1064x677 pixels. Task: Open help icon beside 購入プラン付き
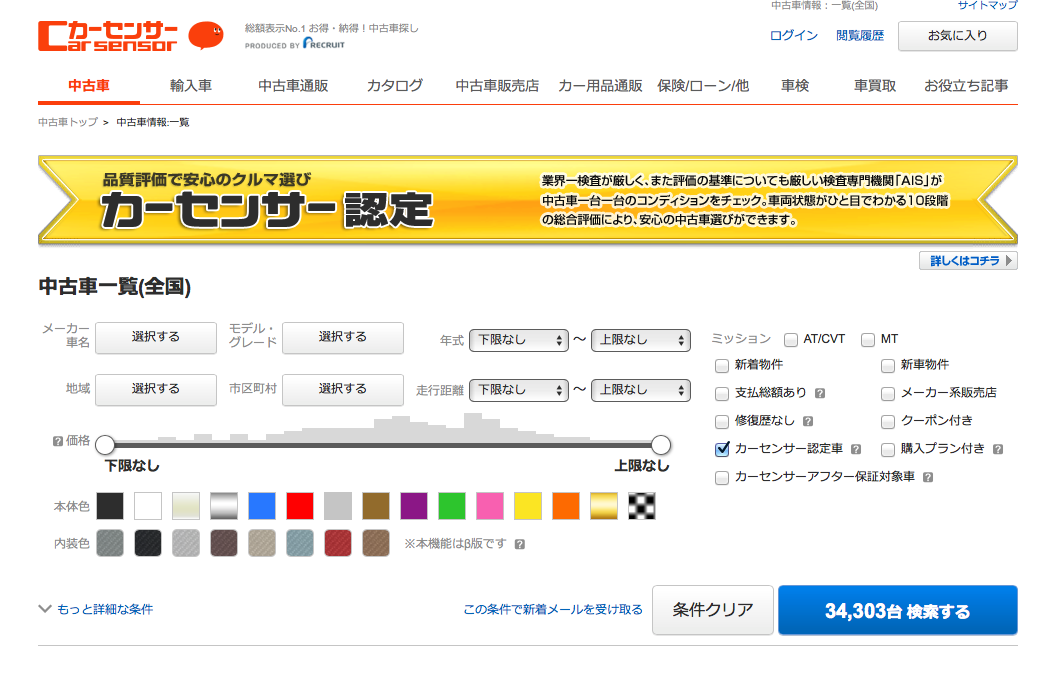coord(998,449)
